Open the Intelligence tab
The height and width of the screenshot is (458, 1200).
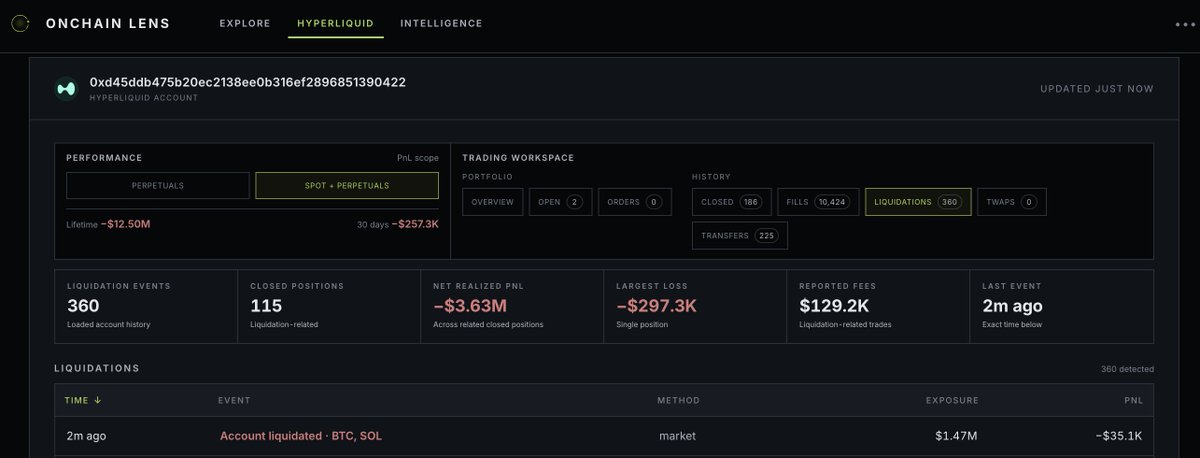coord(441,23)
